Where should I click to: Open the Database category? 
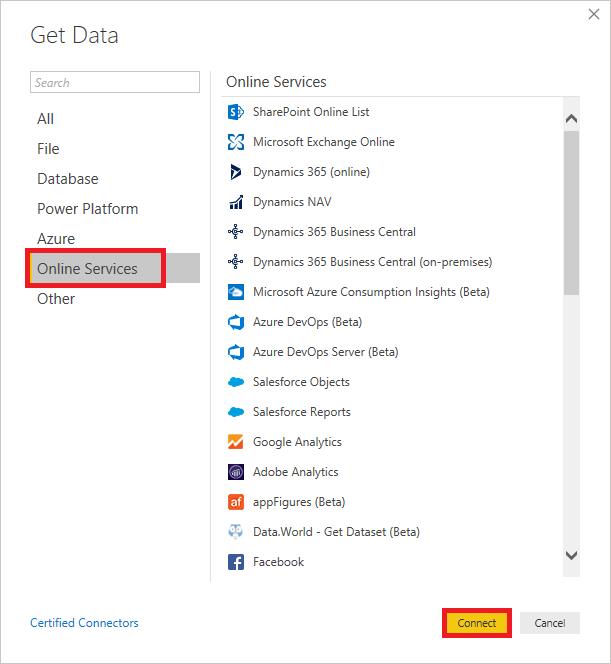(115, 179)
